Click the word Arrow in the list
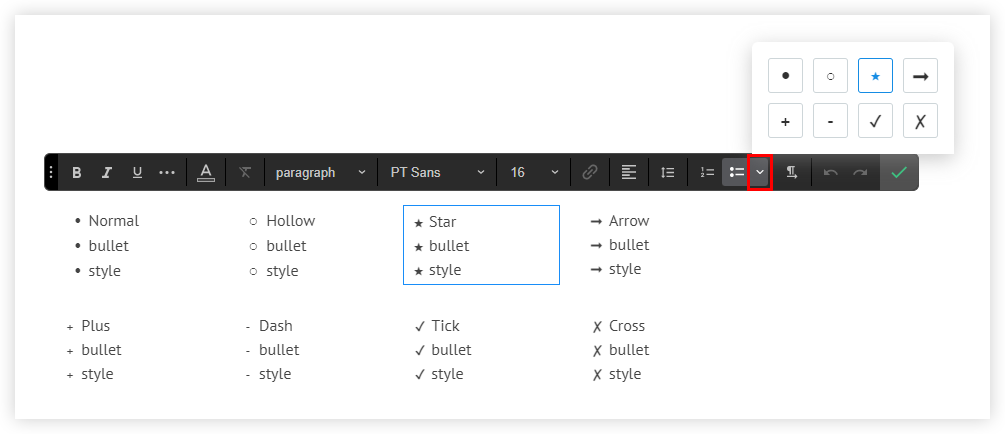1005x434 pixels. [x=629, y=221]
